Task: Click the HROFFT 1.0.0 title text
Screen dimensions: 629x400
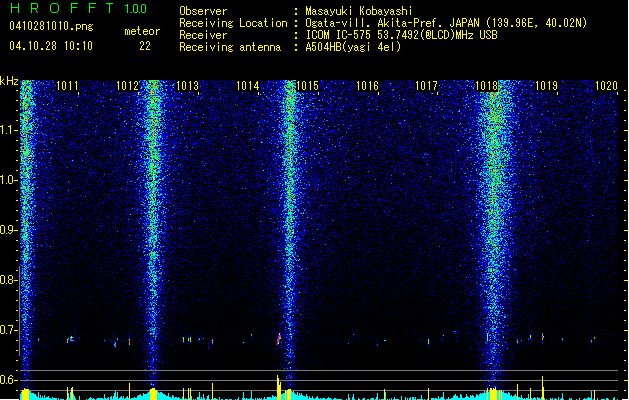Action: pos(79,8)
